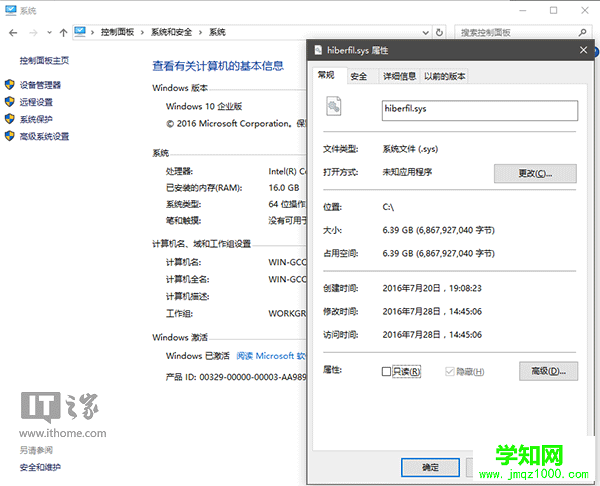
Task: Expand chevron before 控制面板 breadcrumb
Action: point(92,33)
